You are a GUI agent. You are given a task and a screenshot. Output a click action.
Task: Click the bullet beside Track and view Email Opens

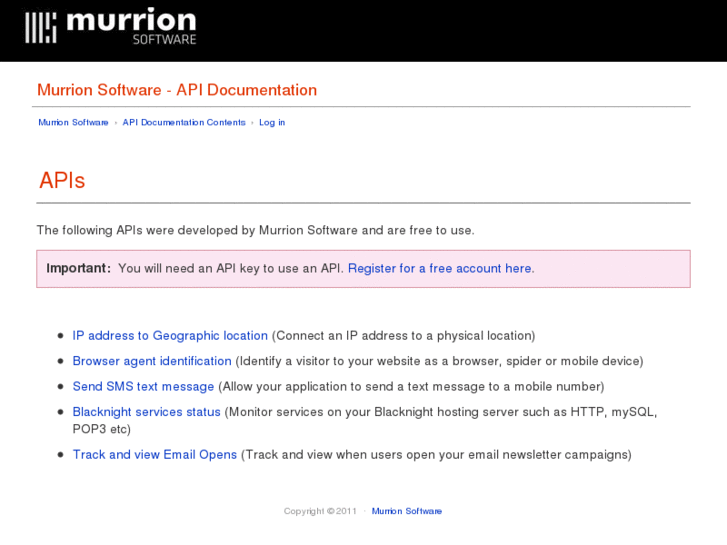coord(62,455)
